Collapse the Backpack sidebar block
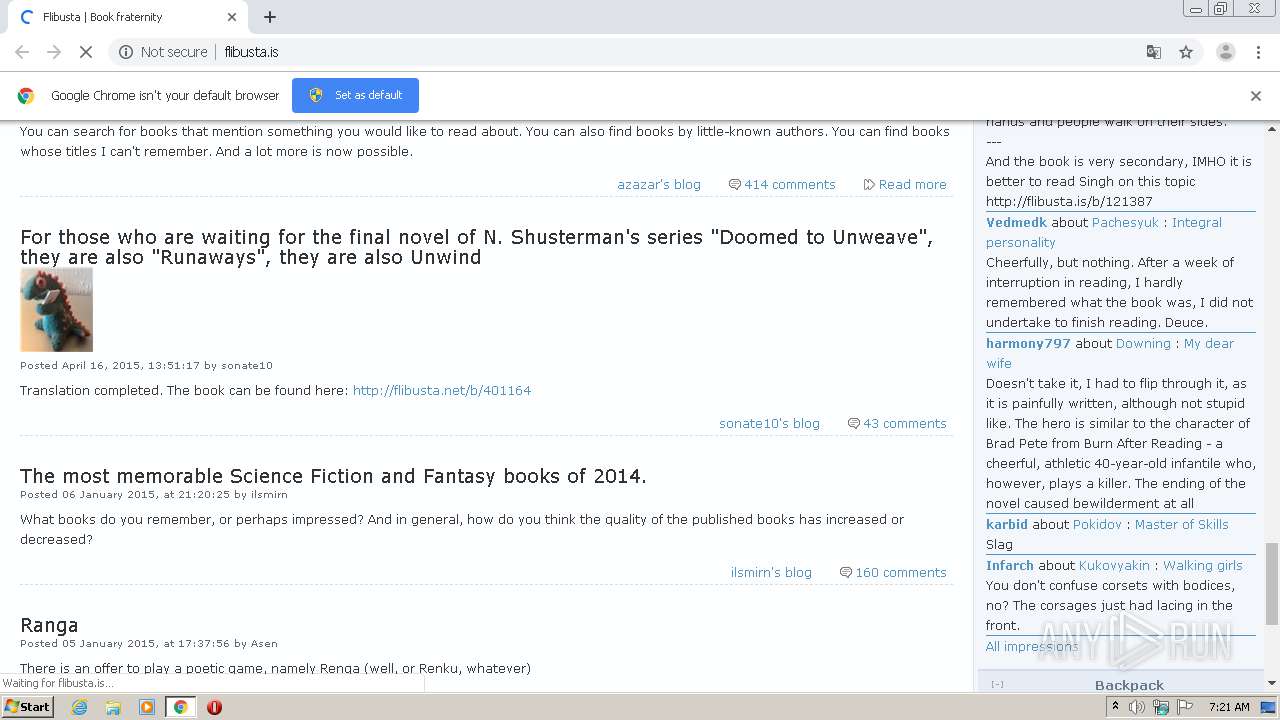 click(x=997, y=685)
